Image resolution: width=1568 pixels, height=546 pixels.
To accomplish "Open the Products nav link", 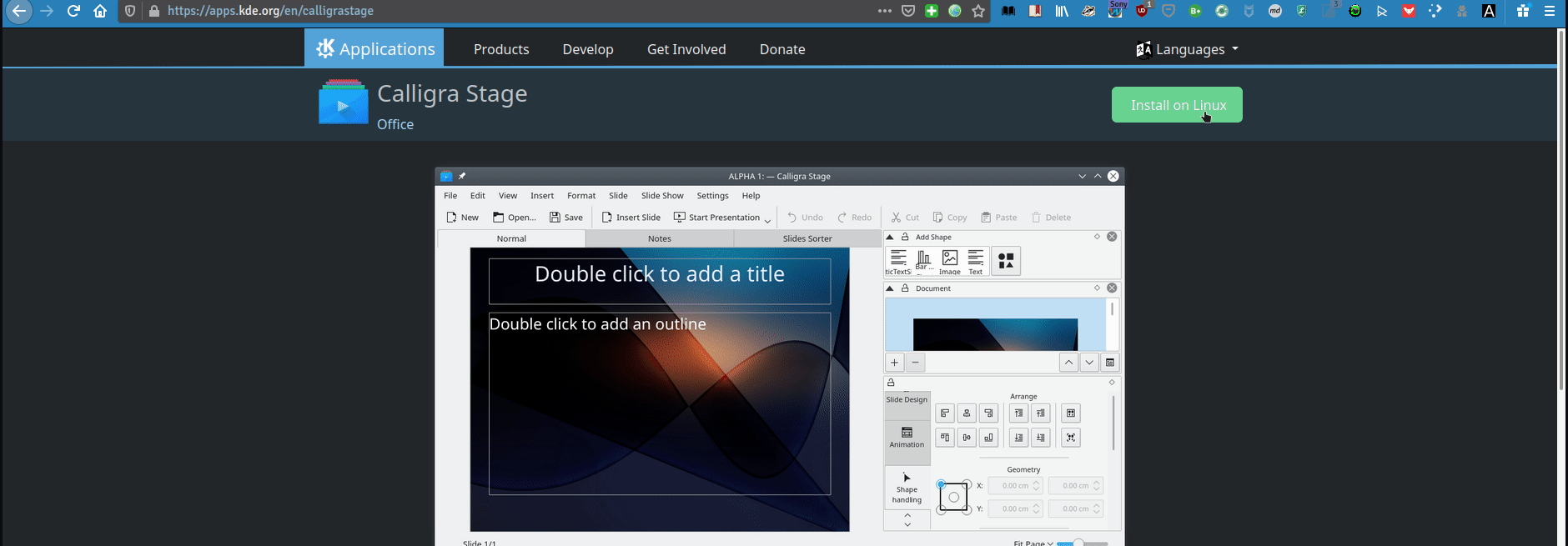I will pos(501,49).
